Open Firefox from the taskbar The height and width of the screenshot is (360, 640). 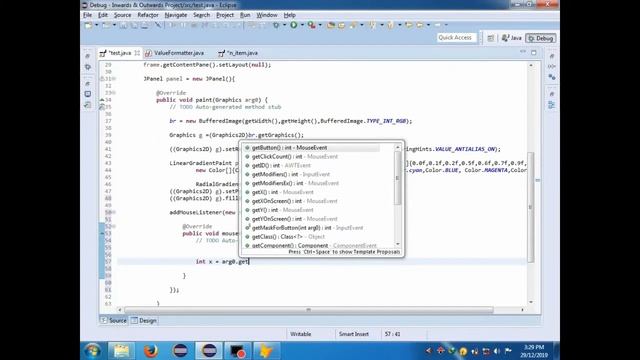point(151,351)
